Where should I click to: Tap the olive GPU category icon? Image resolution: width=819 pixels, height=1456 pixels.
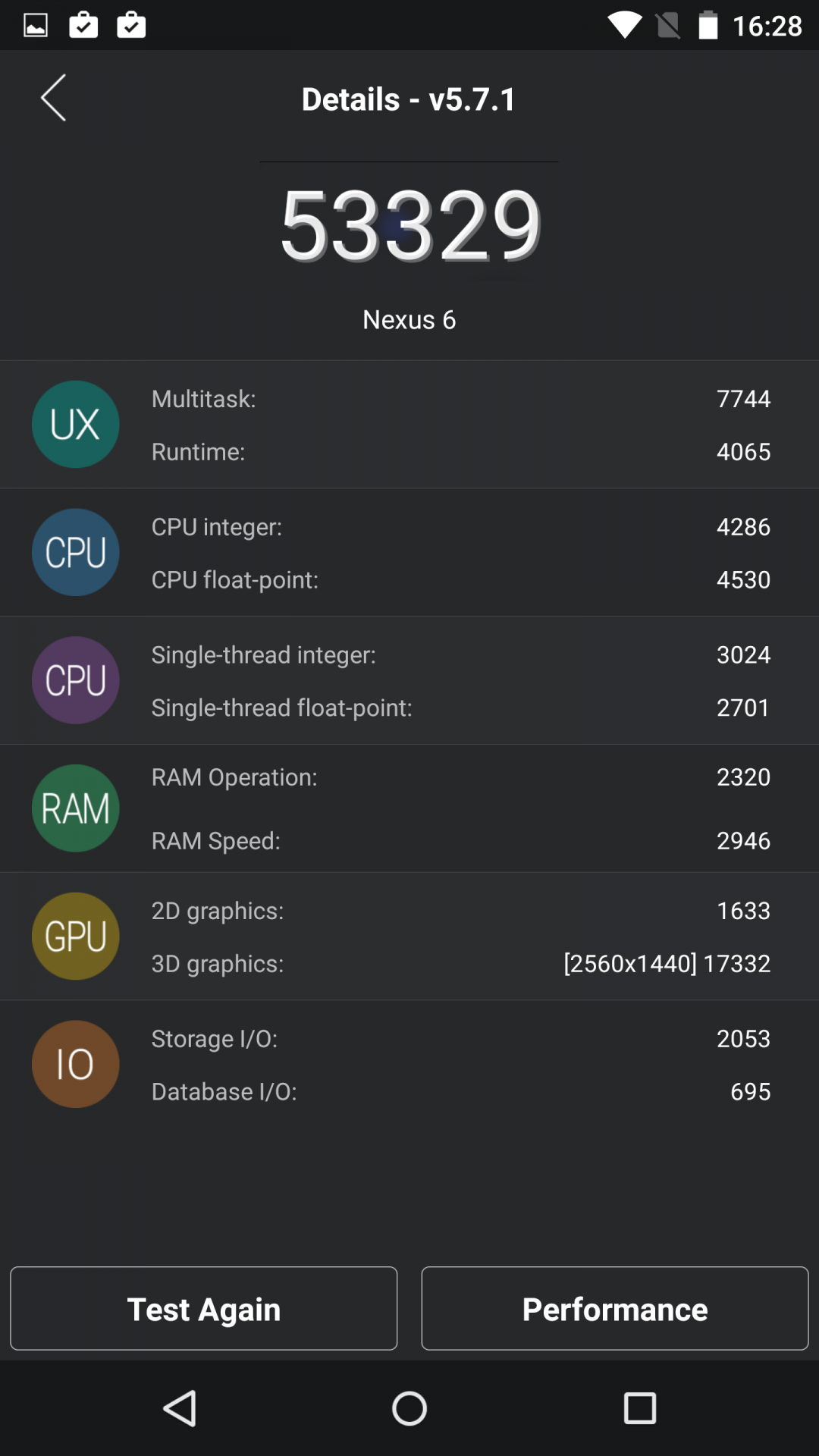click(75, 937)
